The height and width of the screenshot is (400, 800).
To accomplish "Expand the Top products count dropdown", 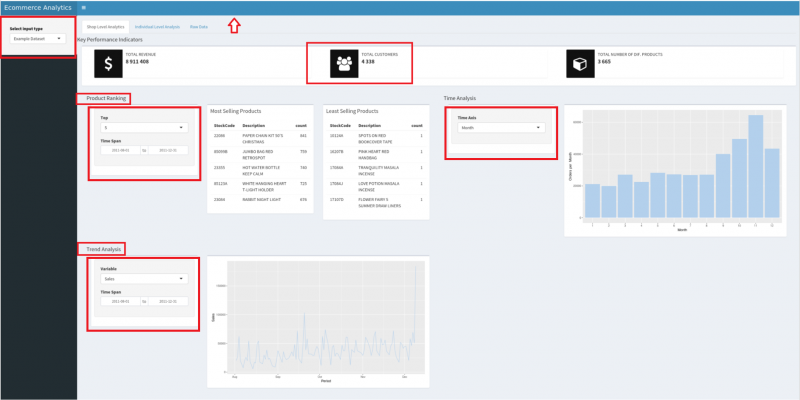I will pyautogui.click(x=144, y=128).
